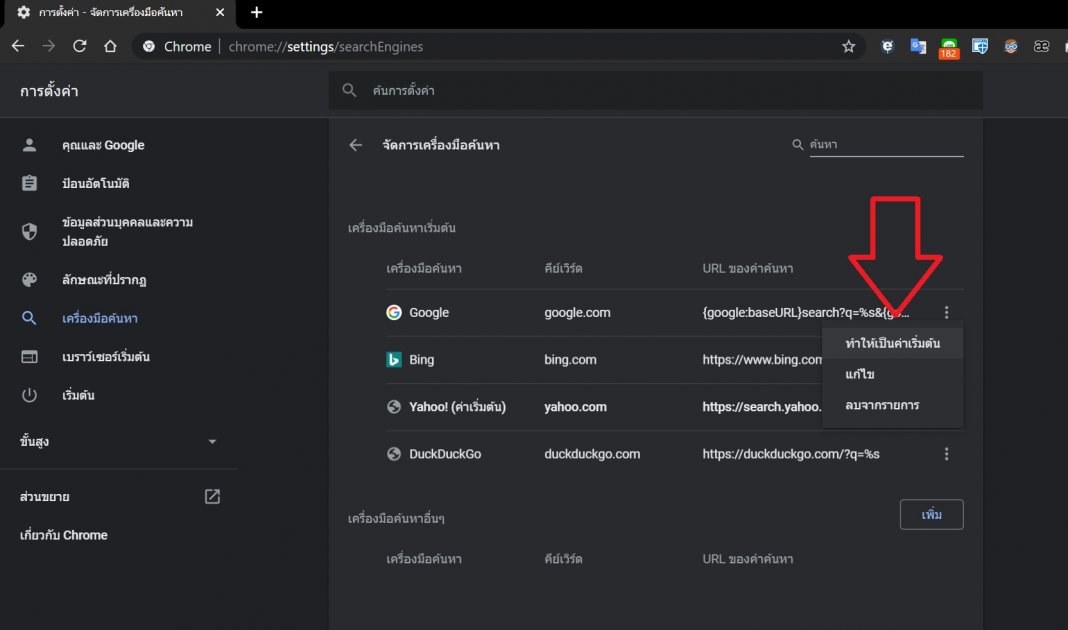Image resolution: width=1068 pixels, height=630 pixels.
Task: Click the address bar URL chrome://settings/searchEngines
Action: 326,46
